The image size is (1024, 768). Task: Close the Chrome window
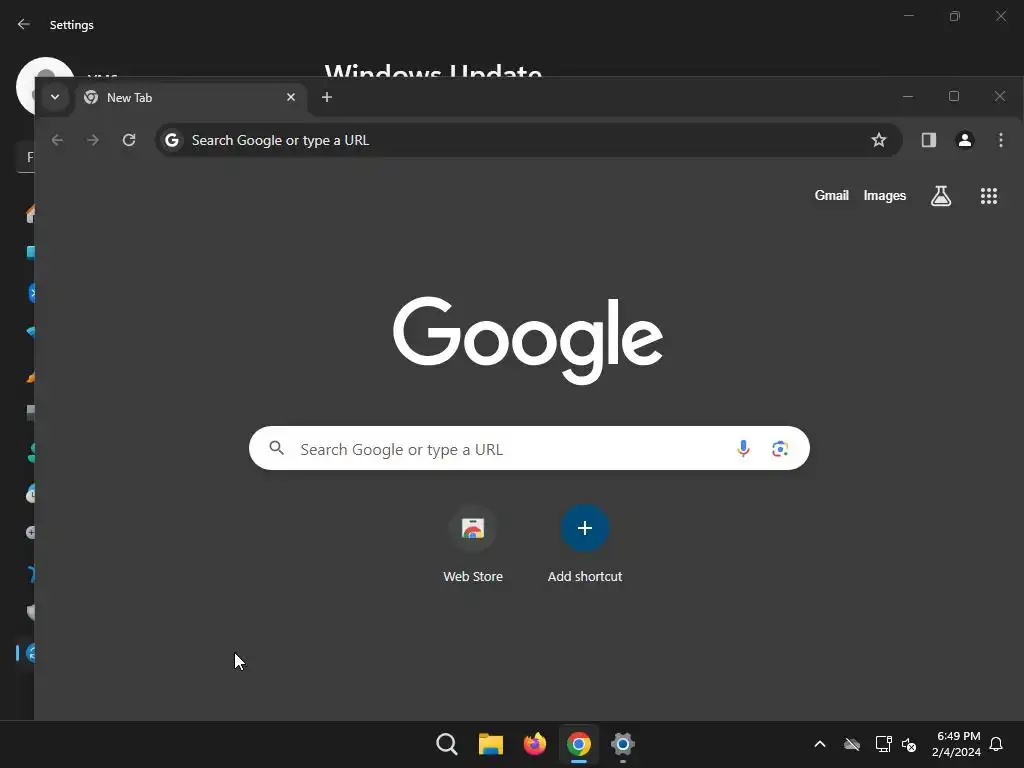click(1000, 96)
